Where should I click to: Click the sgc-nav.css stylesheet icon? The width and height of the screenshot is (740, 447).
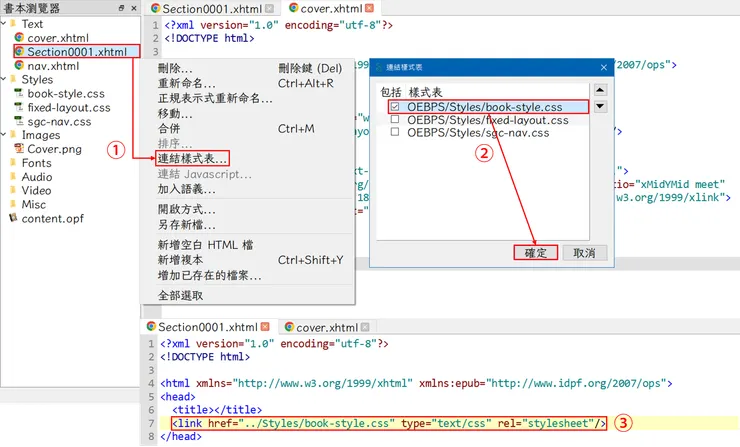point(19,121)
